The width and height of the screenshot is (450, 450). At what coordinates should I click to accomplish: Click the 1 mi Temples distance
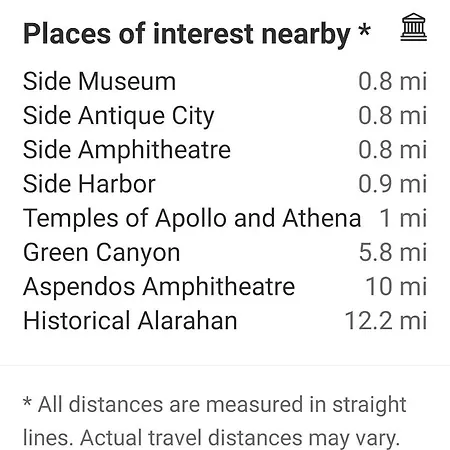pos(403,218)
